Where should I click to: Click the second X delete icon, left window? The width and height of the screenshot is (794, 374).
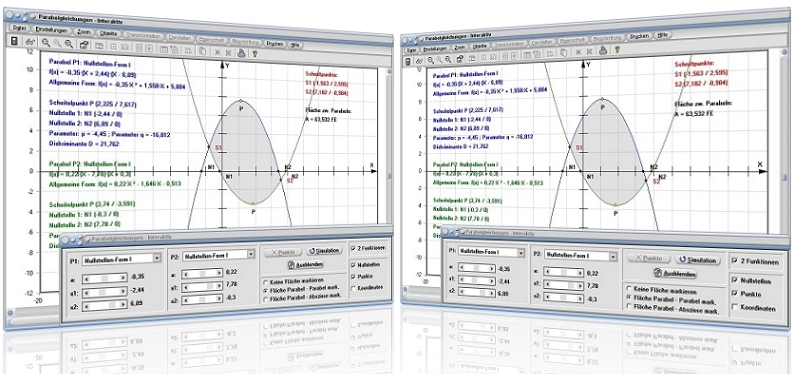pyautogui.click(x=228, y=52)
